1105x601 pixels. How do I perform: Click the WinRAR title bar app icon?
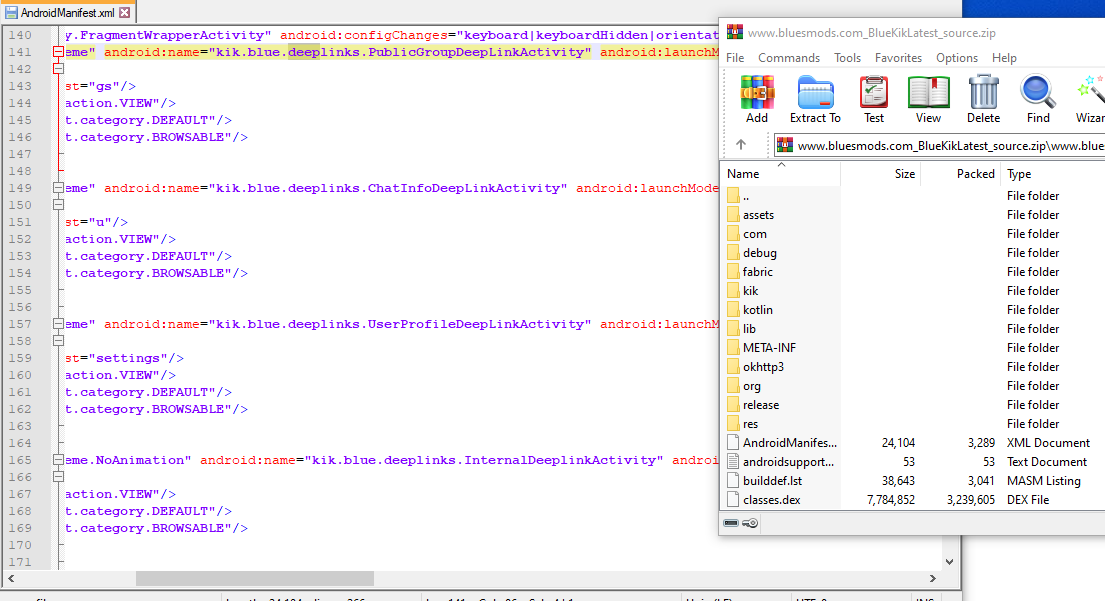pyautogui.click(x=735, y=32)
